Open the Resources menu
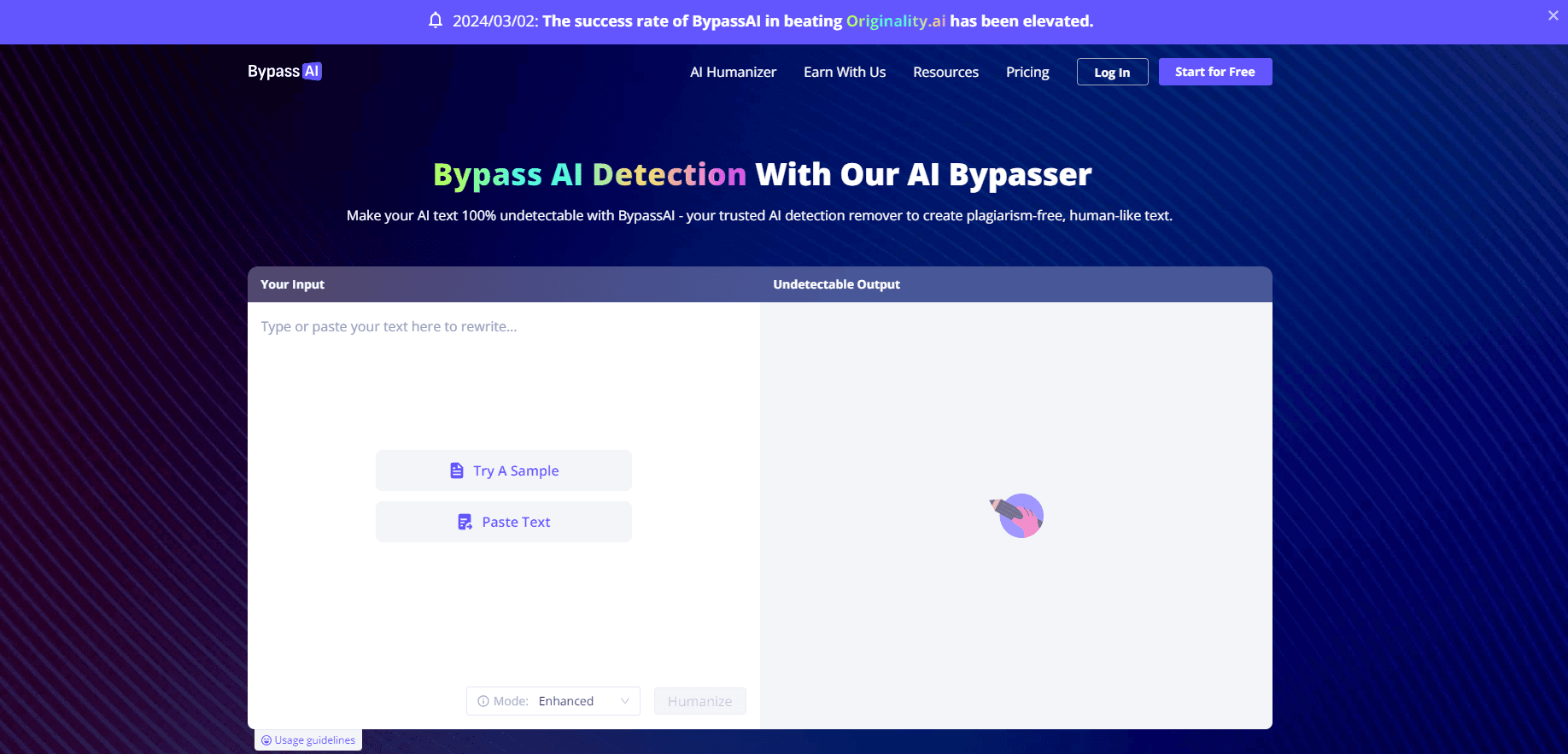1568x754 pixels. click(x=945, y=72)
